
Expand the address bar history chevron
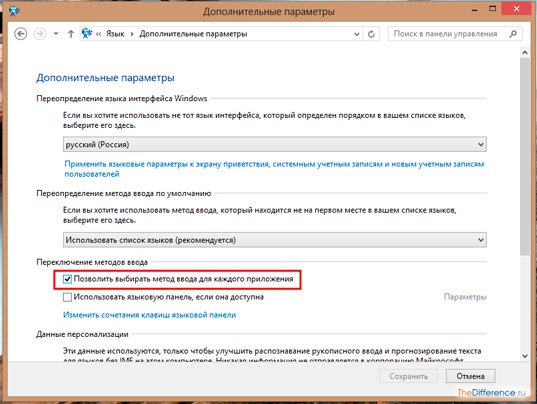click(357, 34)
